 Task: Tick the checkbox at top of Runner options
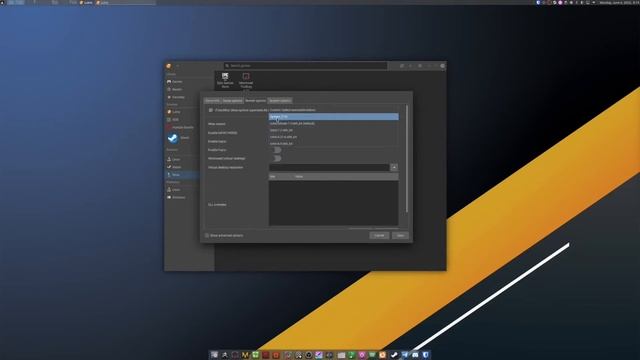(x=211, y=110)
